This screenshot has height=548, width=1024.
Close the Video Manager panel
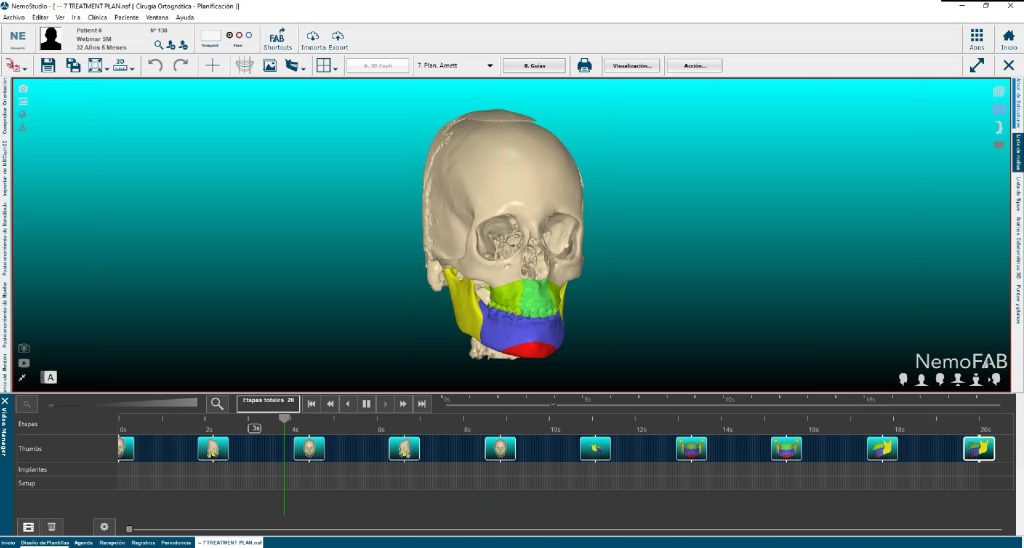(5, 401)
